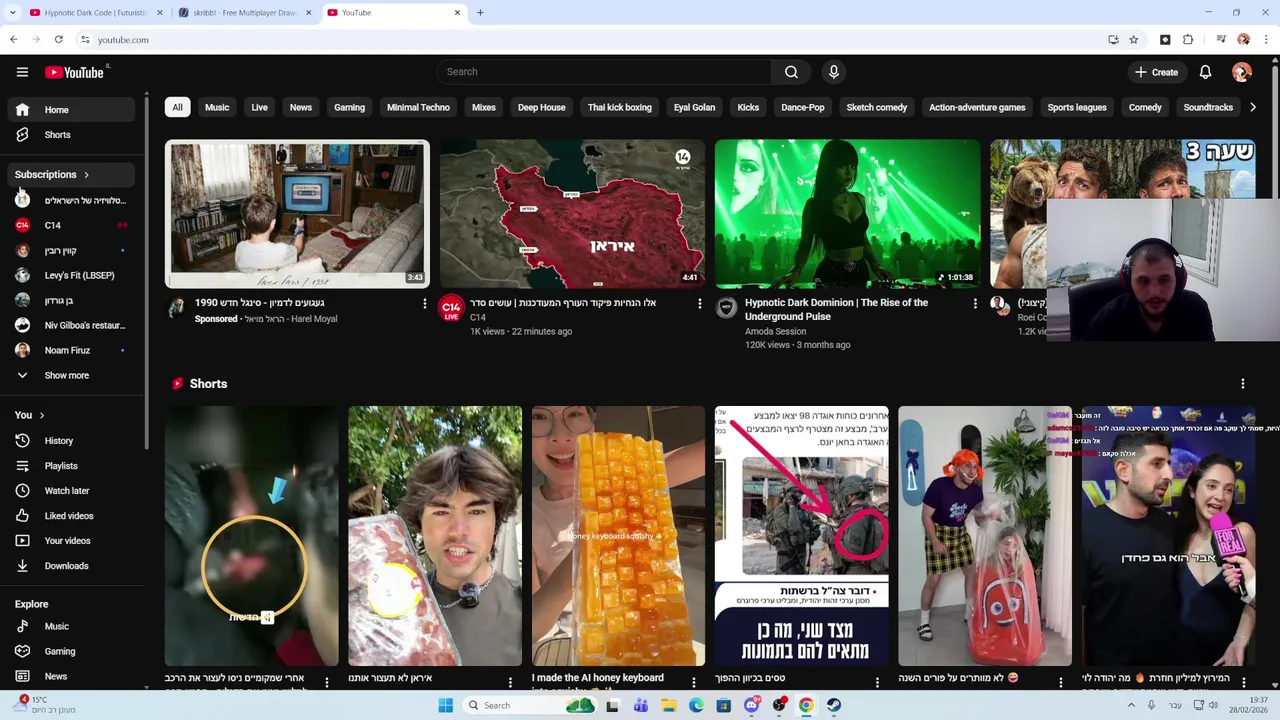Open a new browser tab with plus
Viewport: 1280px width, 720px height.
click(x=480, y=13)
